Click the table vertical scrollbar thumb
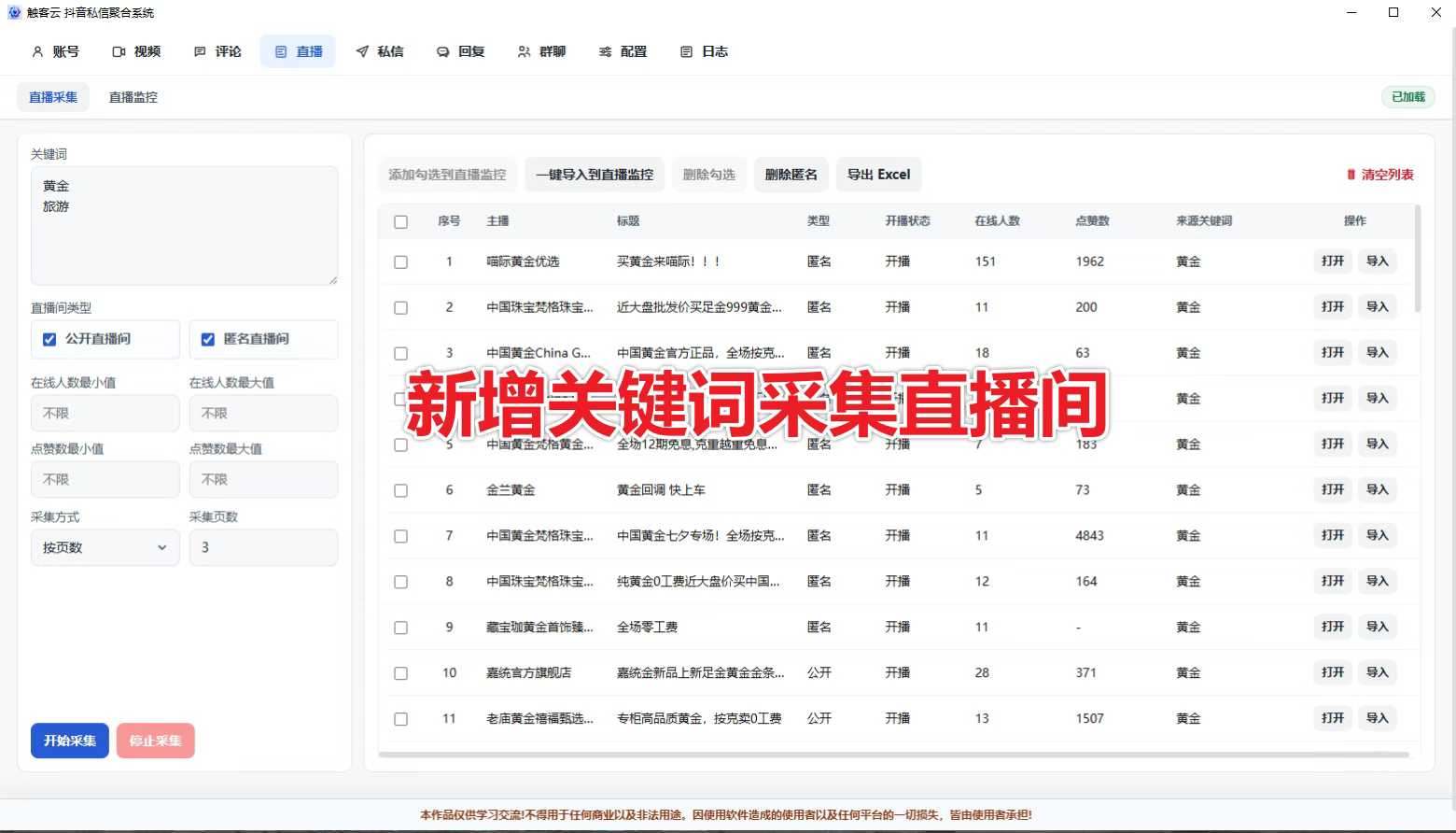Screen dimensions: 1456x833 (x=1418, y=260)
